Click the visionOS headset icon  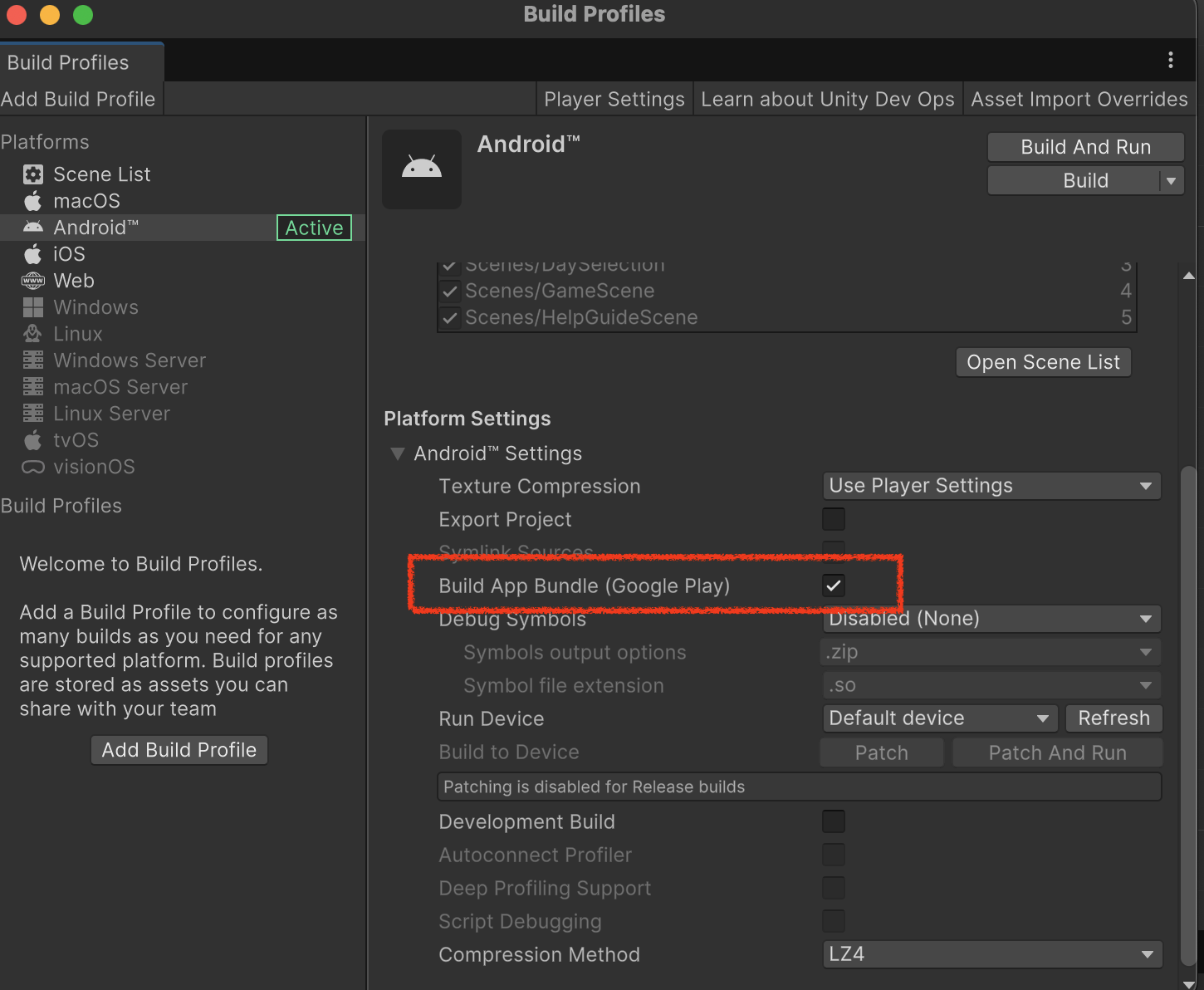(x=33, y=467)
